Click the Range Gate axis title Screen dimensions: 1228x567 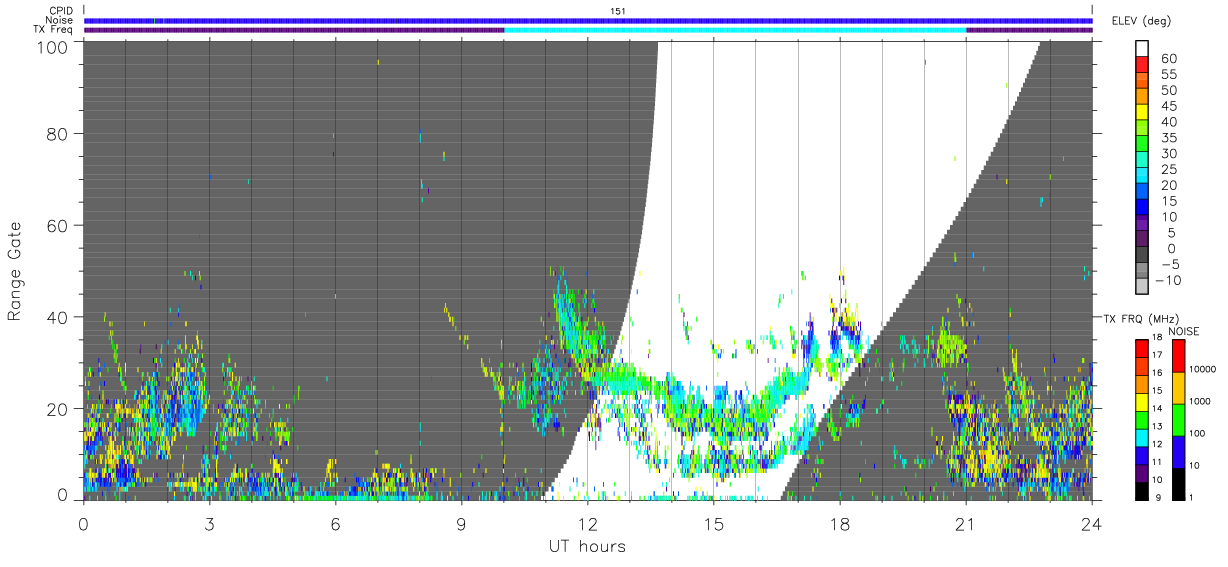(15, 270)
